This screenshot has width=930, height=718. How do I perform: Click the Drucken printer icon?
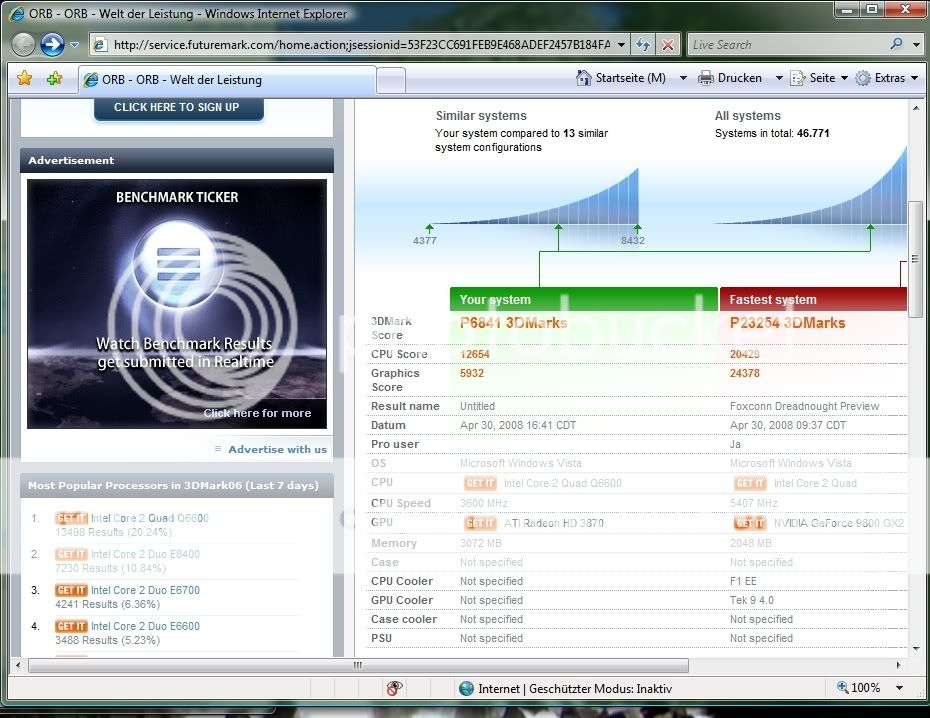tap(706, 78)
